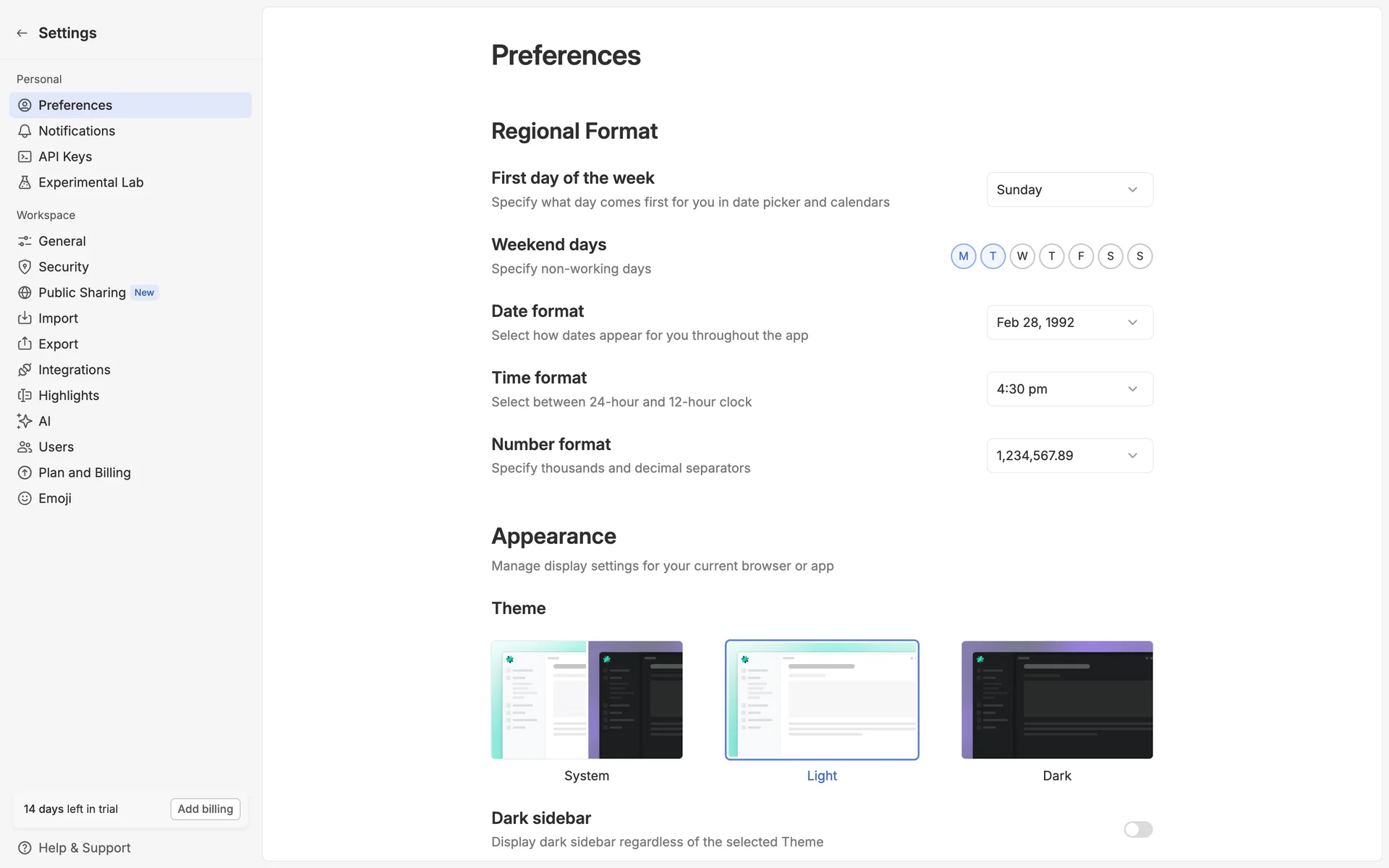
Task: Open Help & Support link
Action: click(84, 848)
